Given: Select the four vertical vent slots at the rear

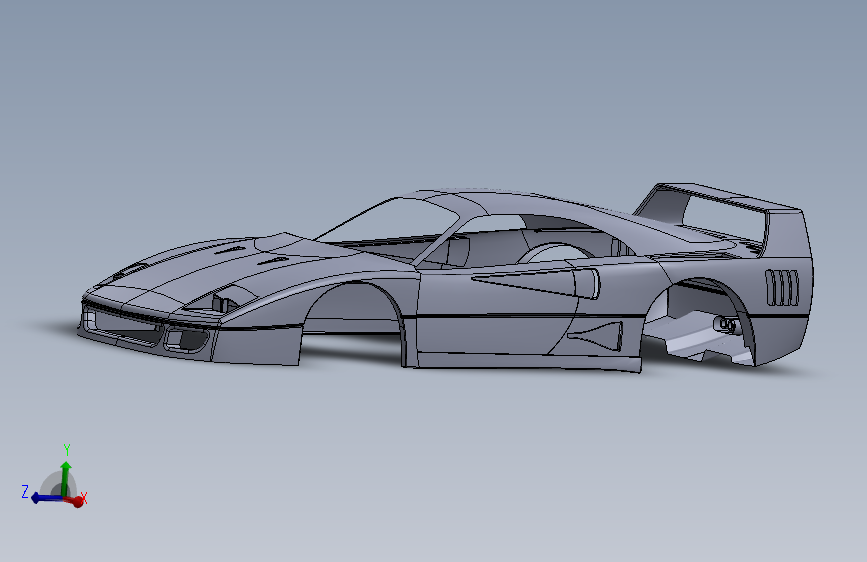Looking at the screenshot, I should click(x=782, y=288).
